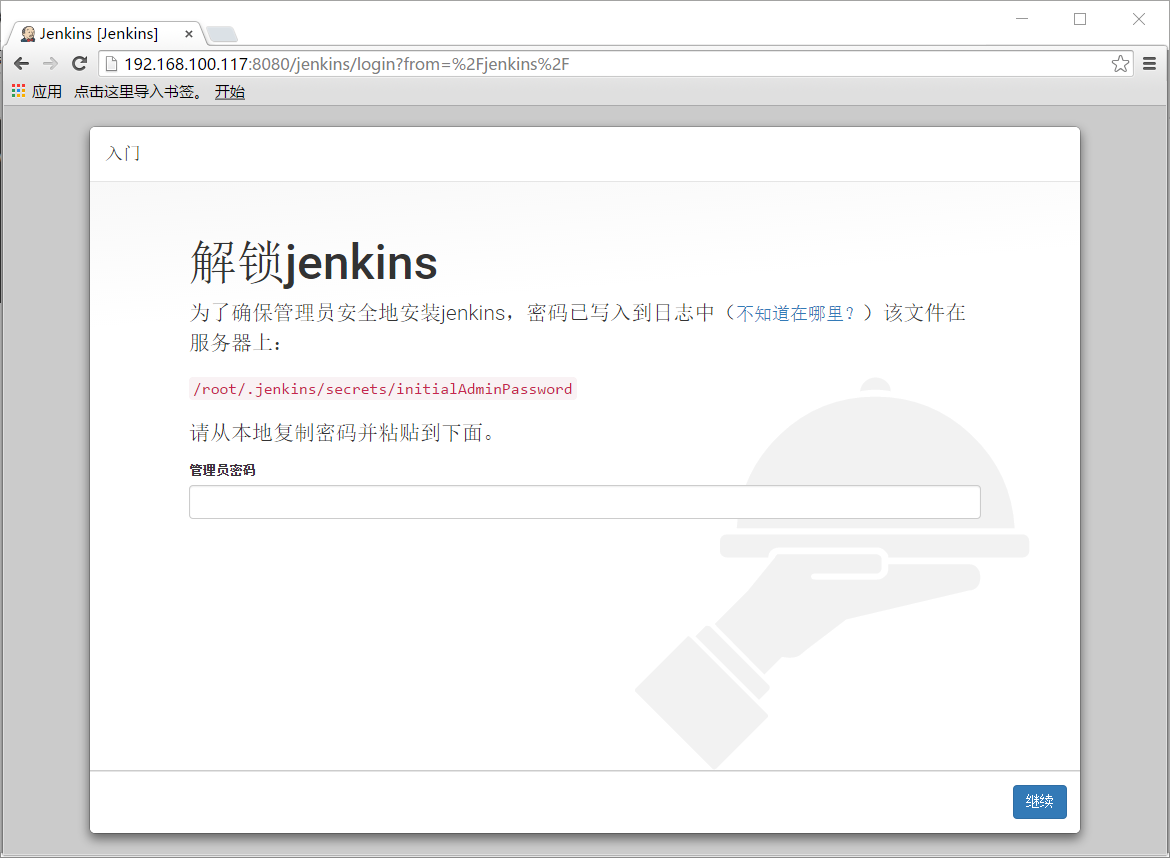
Task: Click the initialAdminPassword file path text
Action: tap(383, 389)
